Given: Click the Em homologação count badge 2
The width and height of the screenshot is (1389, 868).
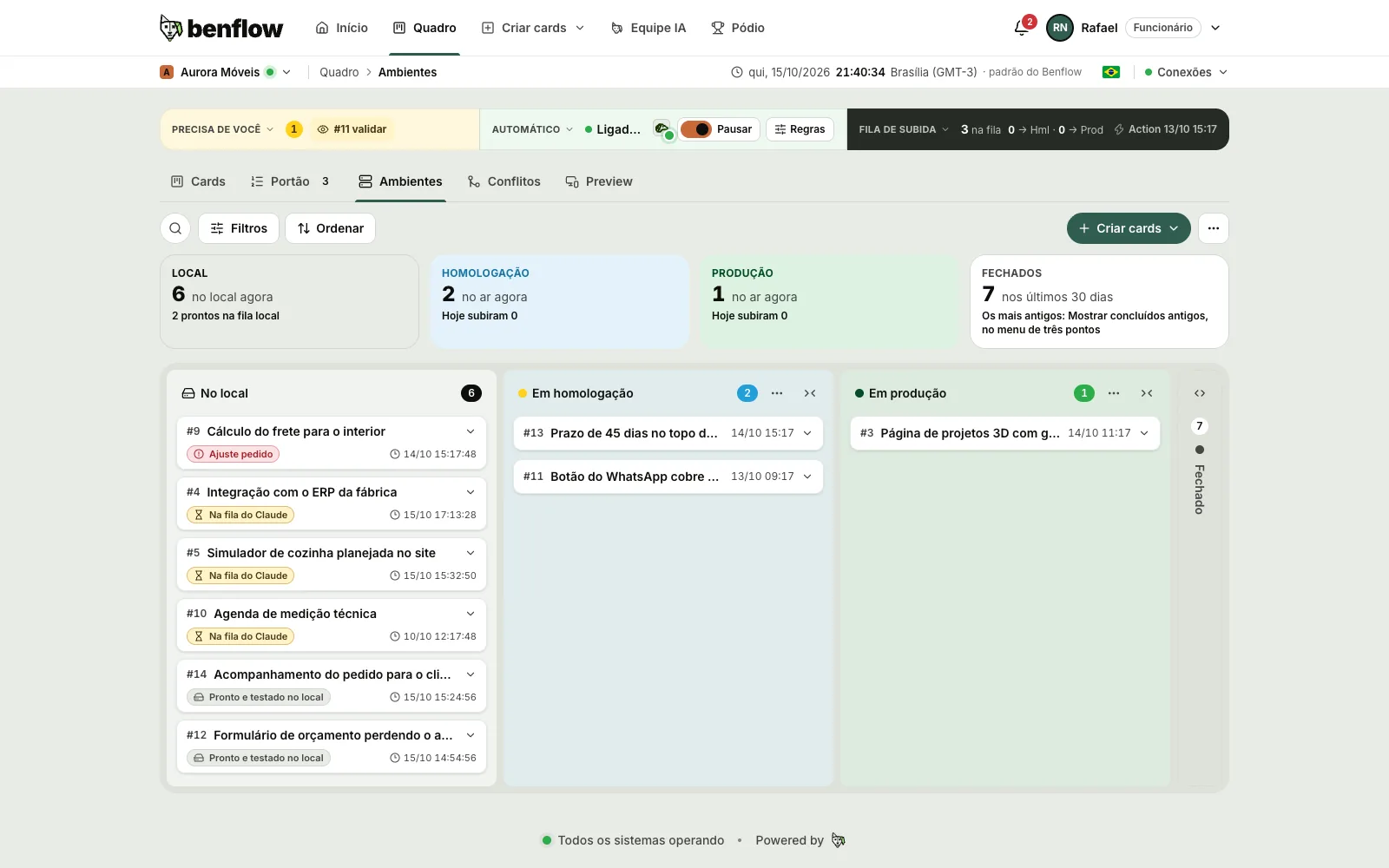Looking at the screenshot, I should (x=747, y=393).
